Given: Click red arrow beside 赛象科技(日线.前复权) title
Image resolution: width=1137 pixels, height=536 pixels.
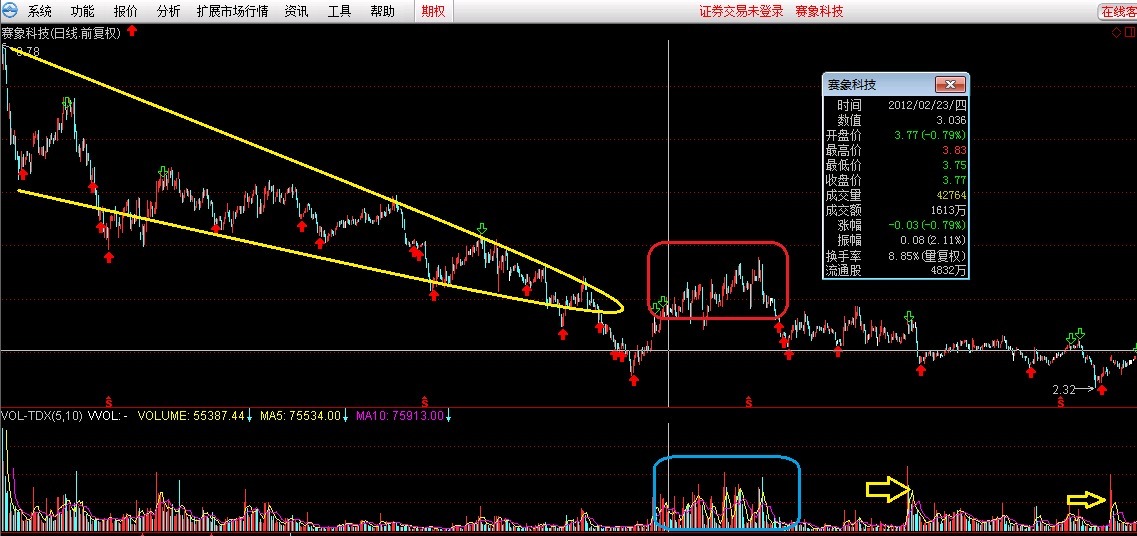Looking at the screenshot, I should (x=132, y=32).
